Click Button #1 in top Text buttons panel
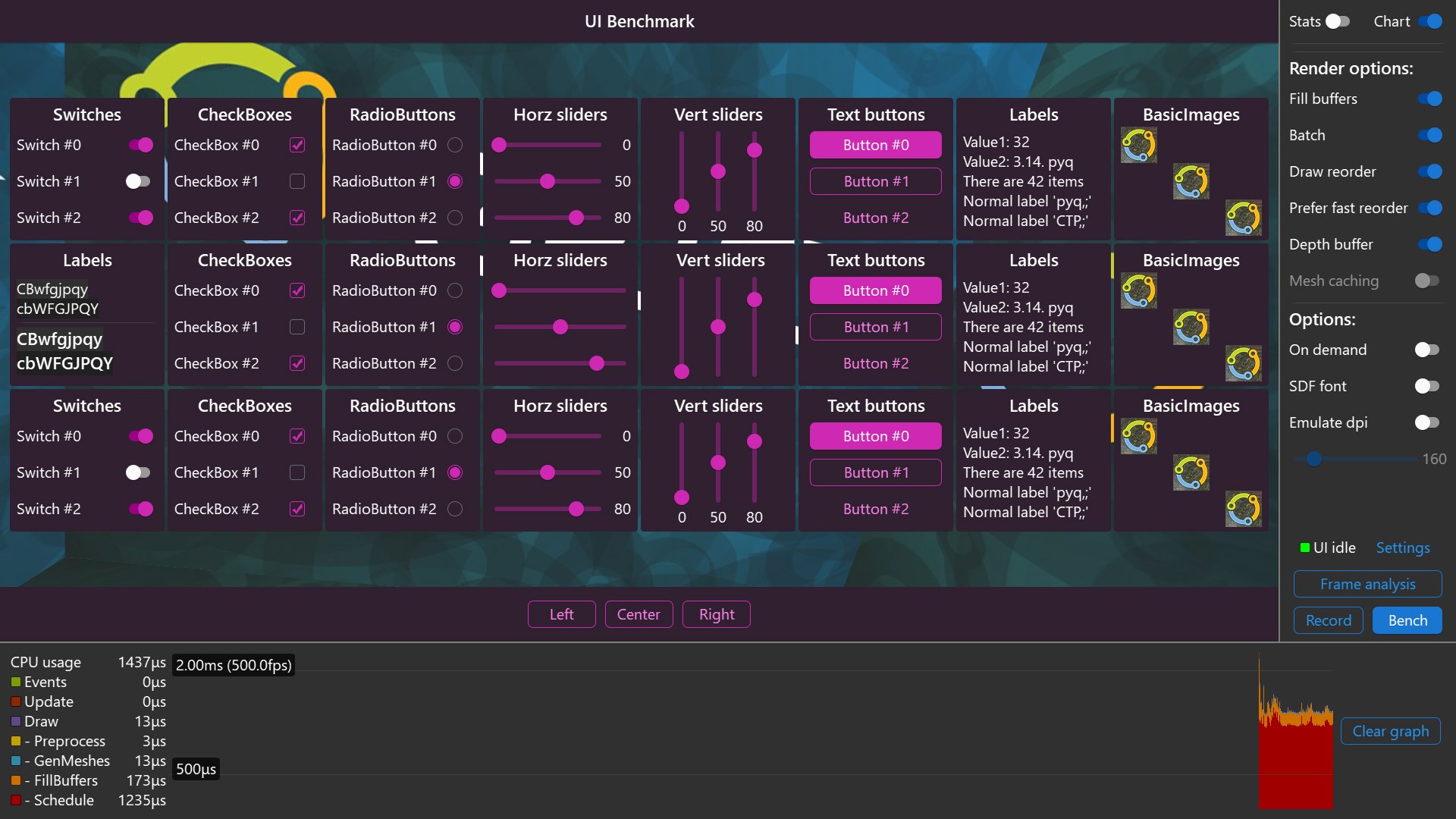The height and width of the screenshot is (819, 1456). 875,181
